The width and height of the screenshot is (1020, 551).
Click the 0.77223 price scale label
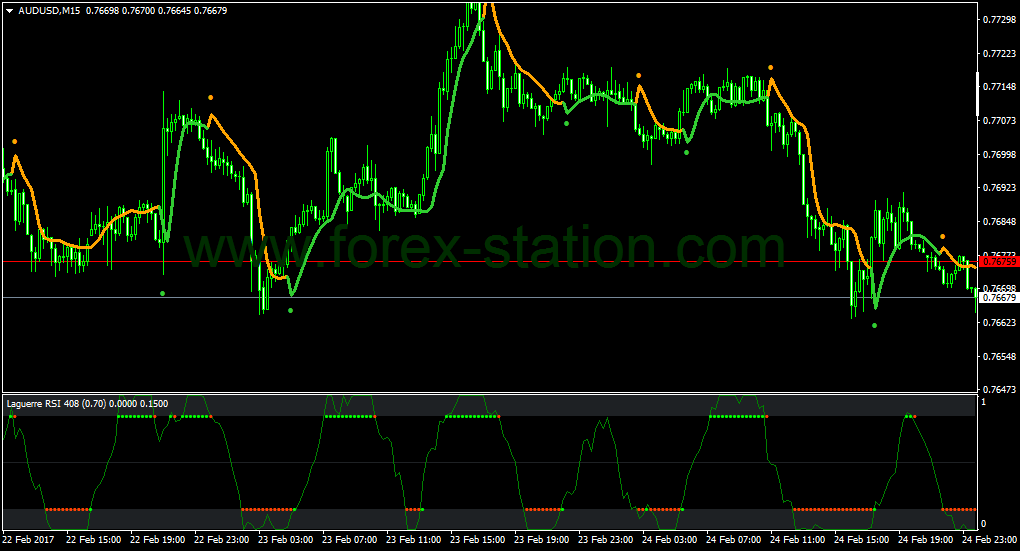coord(1000,53)
